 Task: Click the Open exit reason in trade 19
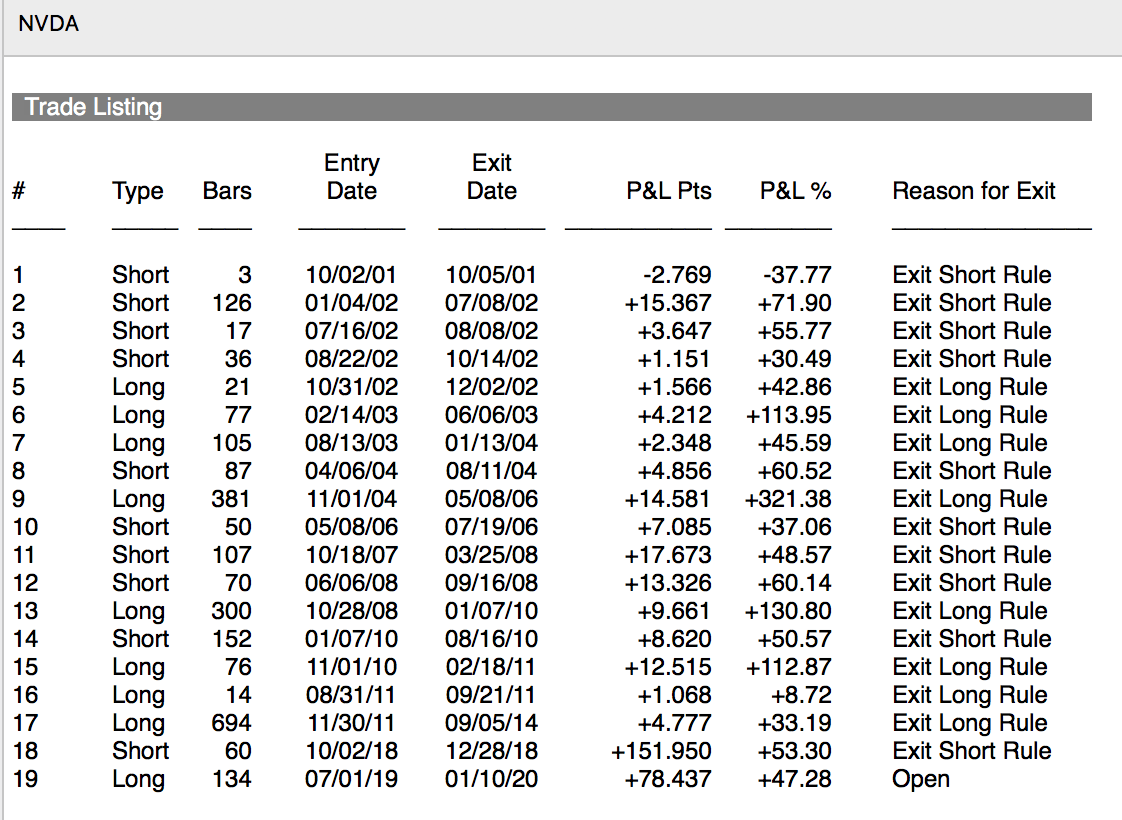point(920,780)
